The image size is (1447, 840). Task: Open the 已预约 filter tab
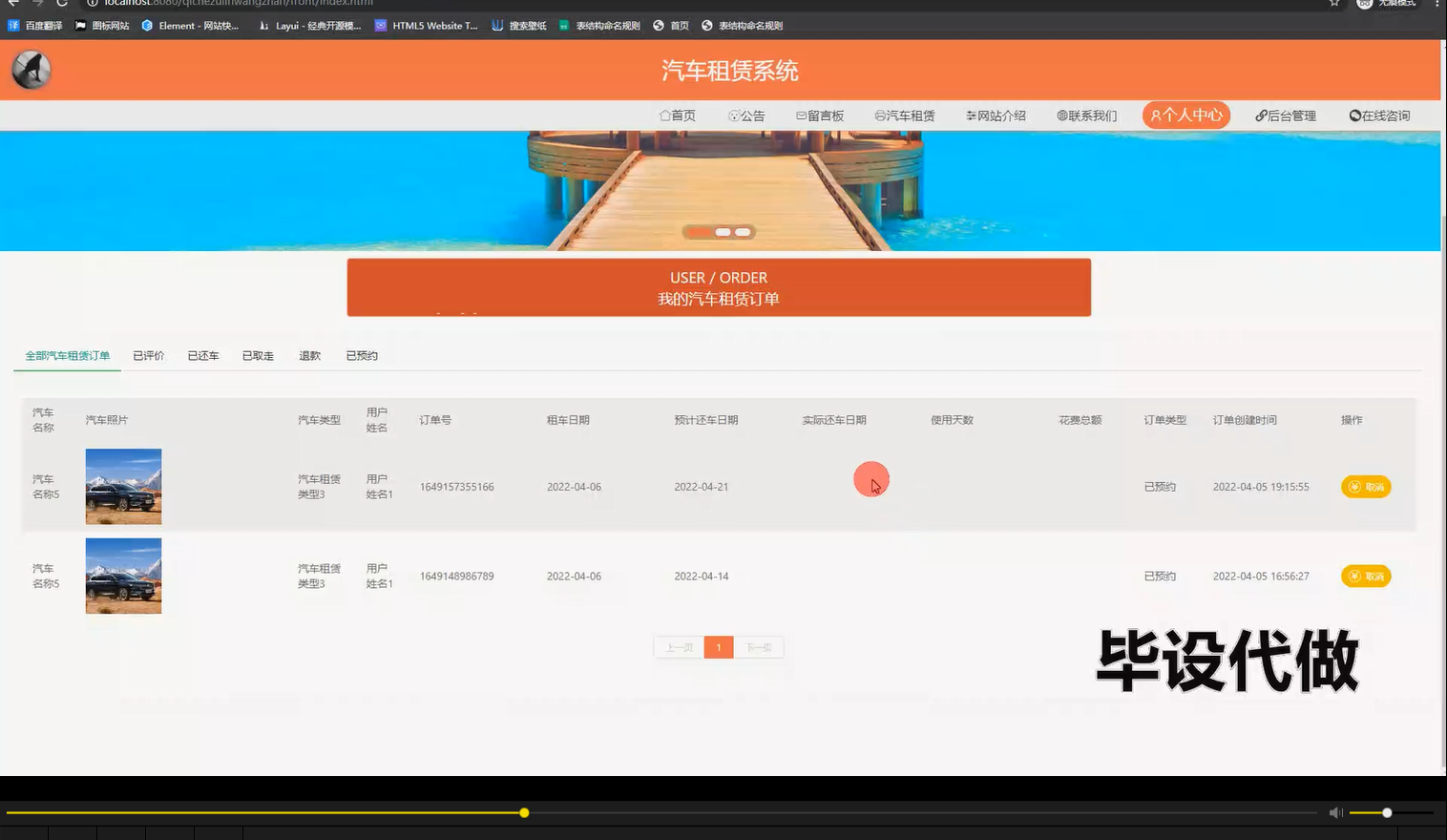(361, 354)
